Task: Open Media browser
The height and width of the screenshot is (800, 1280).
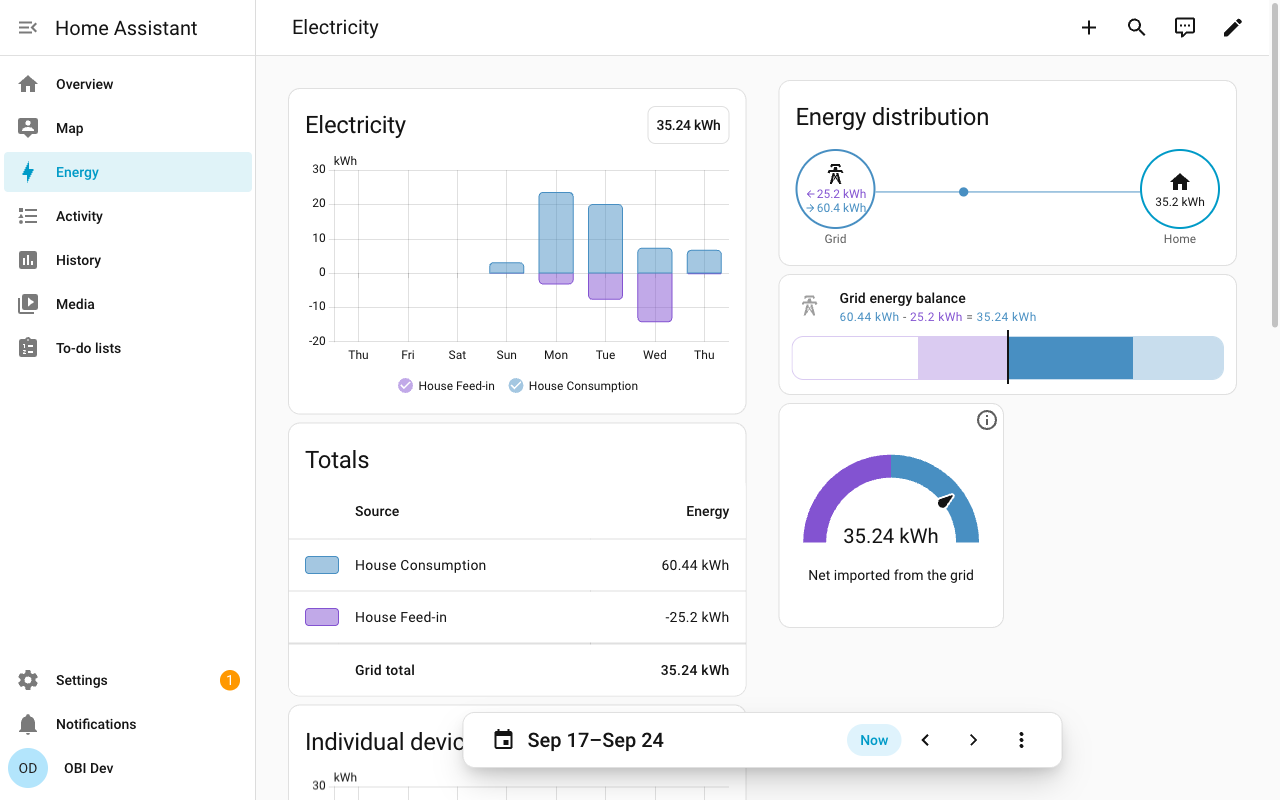Action: [x=128, y=304]
